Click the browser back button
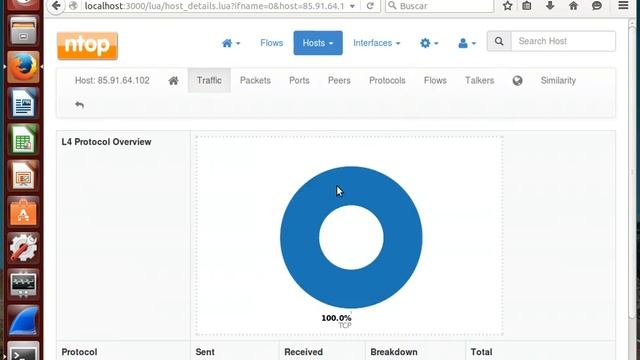640x360 pixels. pos(56,6)
